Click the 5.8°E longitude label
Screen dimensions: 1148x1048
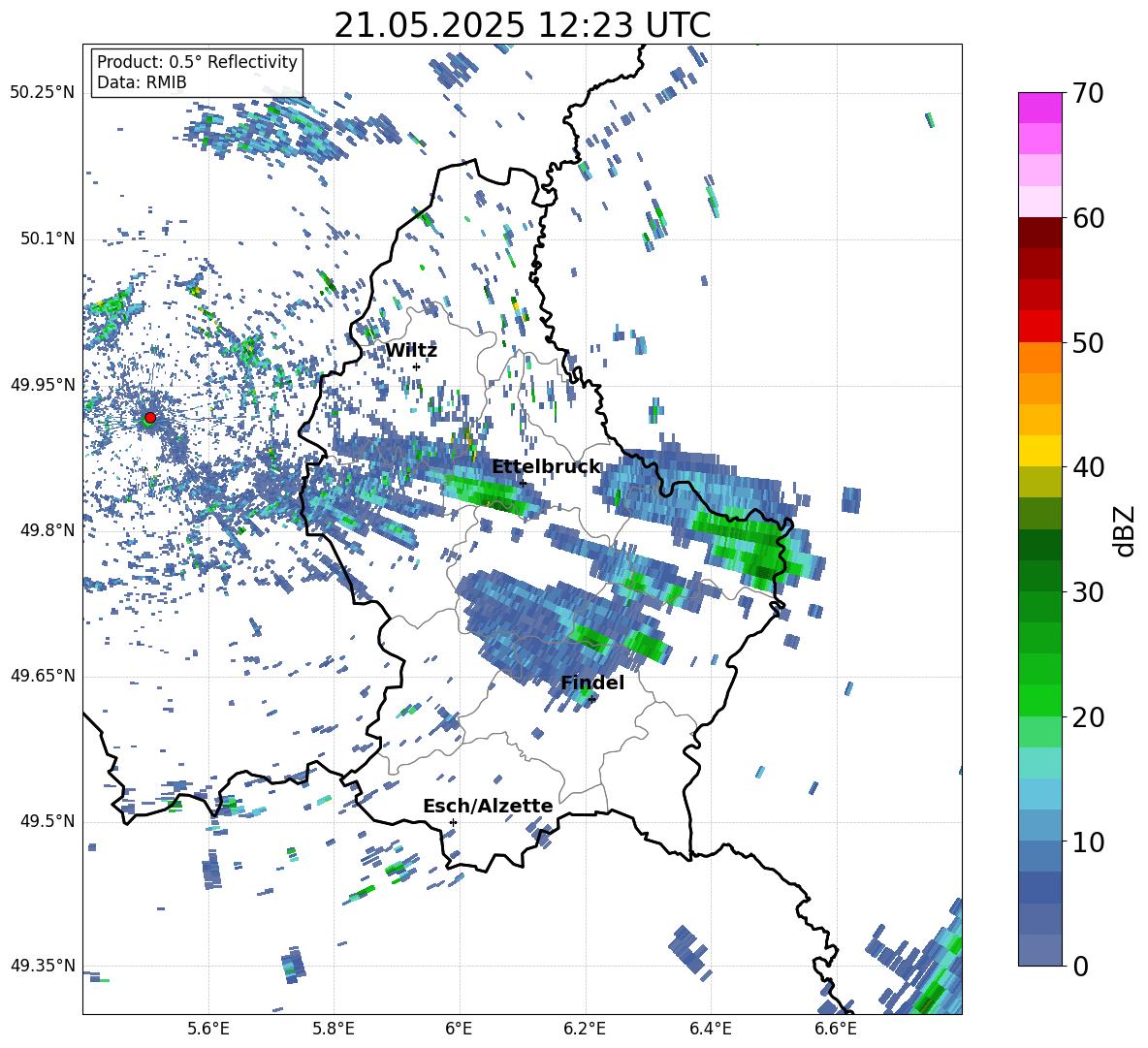pyautogui.click(x=334, y=1029)
